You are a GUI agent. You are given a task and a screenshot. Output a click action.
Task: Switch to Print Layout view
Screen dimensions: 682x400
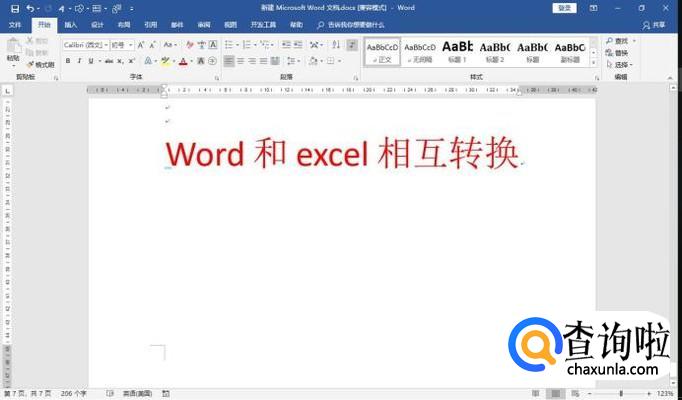[555, 393]
